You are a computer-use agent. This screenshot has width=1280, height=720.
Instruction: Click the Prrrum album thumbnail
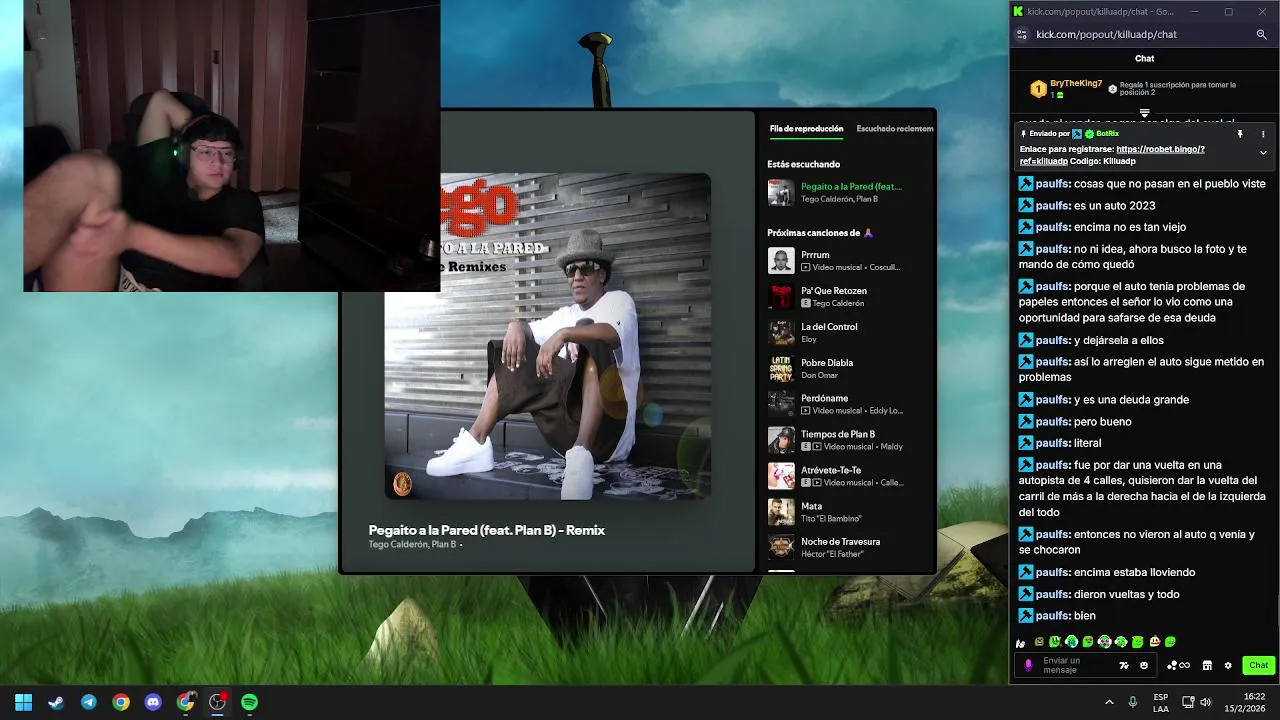coord(781,261)
